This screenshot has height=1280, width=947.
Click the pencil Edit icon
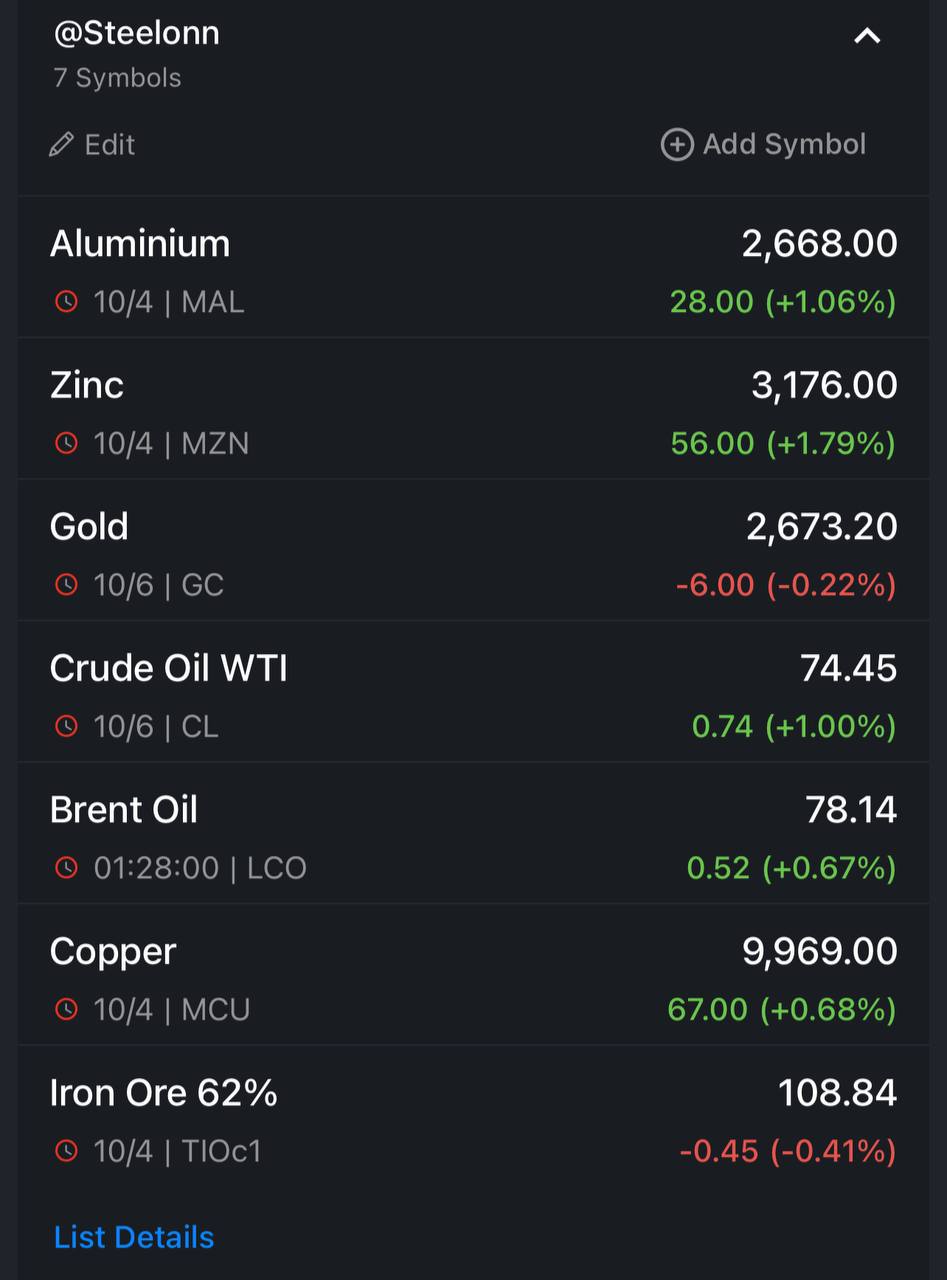[61, 145]
